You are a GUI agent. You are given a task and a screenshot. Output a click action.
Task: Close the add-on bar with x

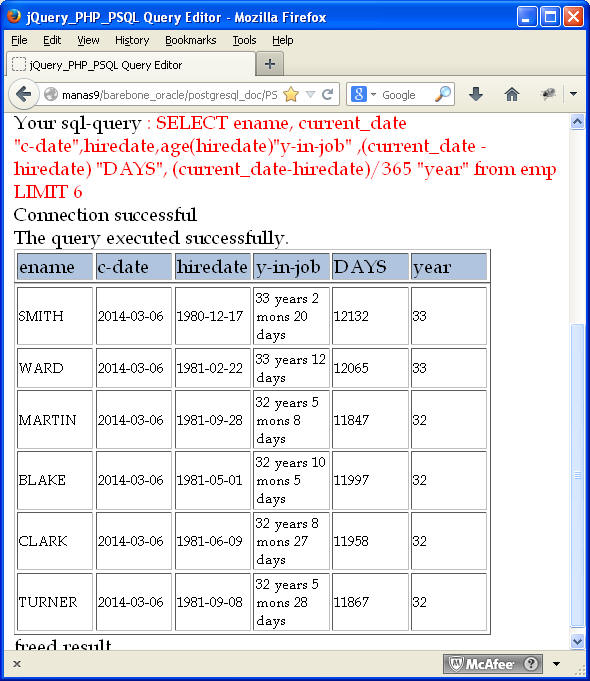pos(17,664)
